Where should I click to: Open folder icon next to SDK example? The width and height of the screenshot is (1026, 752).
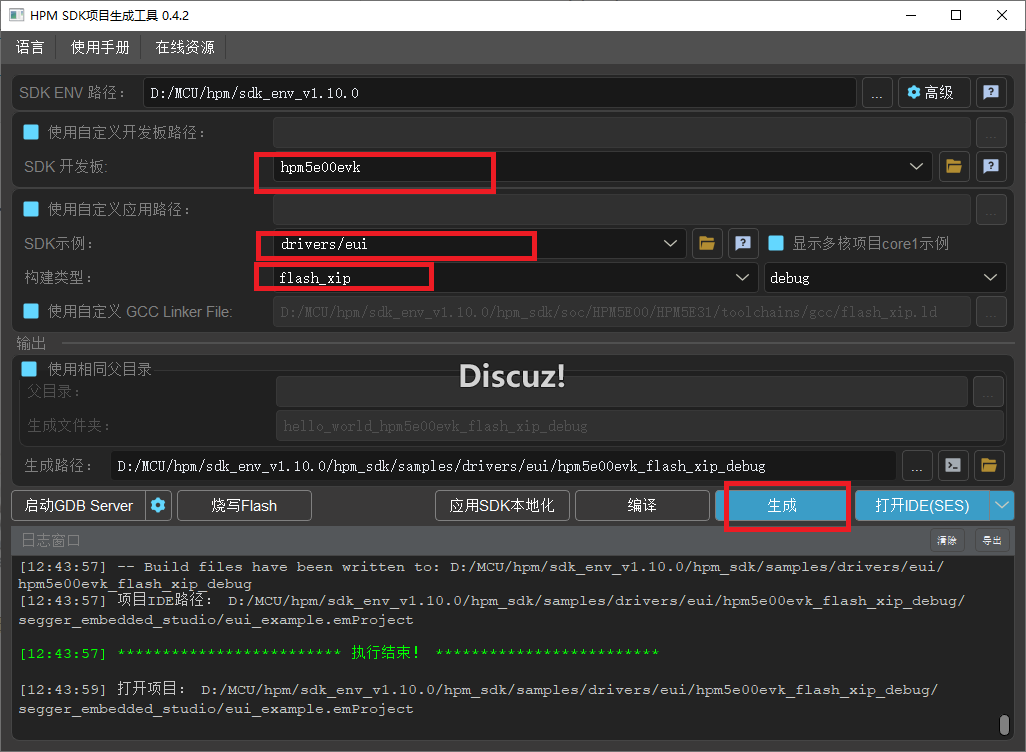[707, 243]
